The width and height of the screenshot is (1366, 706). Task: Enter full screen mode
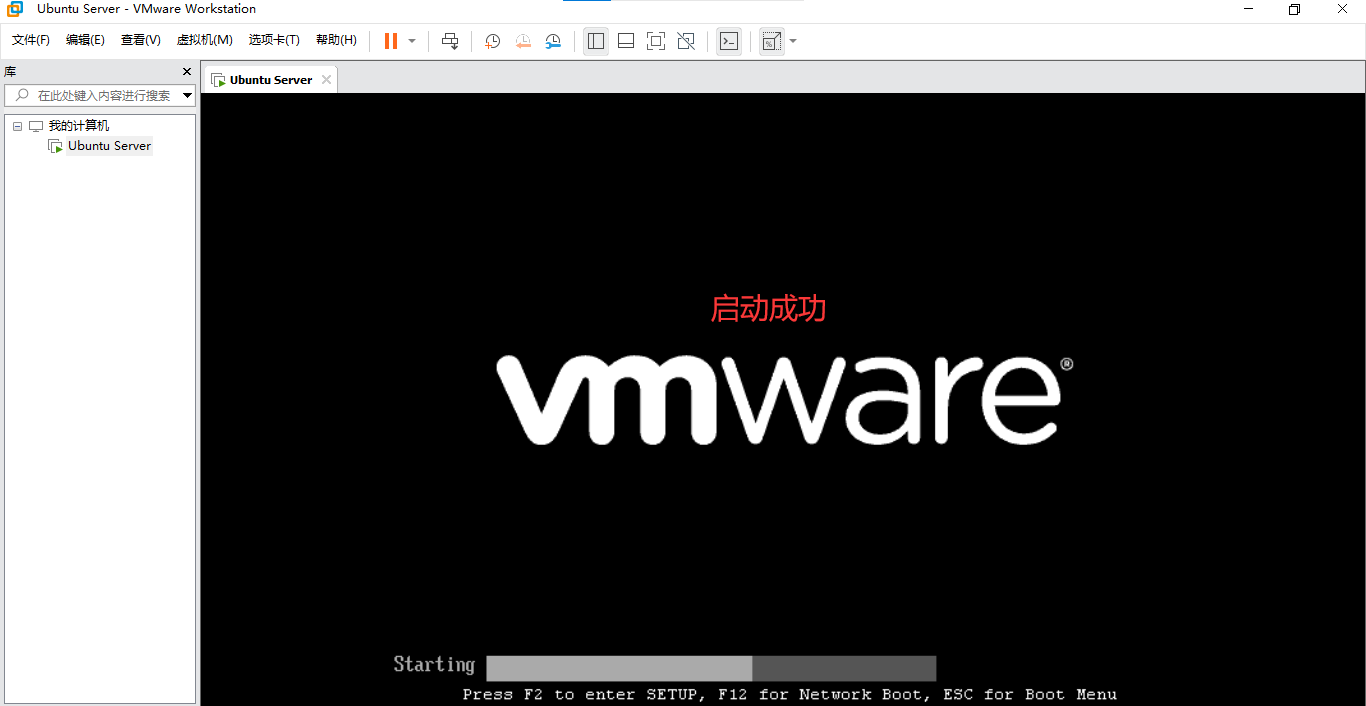(x=656, y=41)
